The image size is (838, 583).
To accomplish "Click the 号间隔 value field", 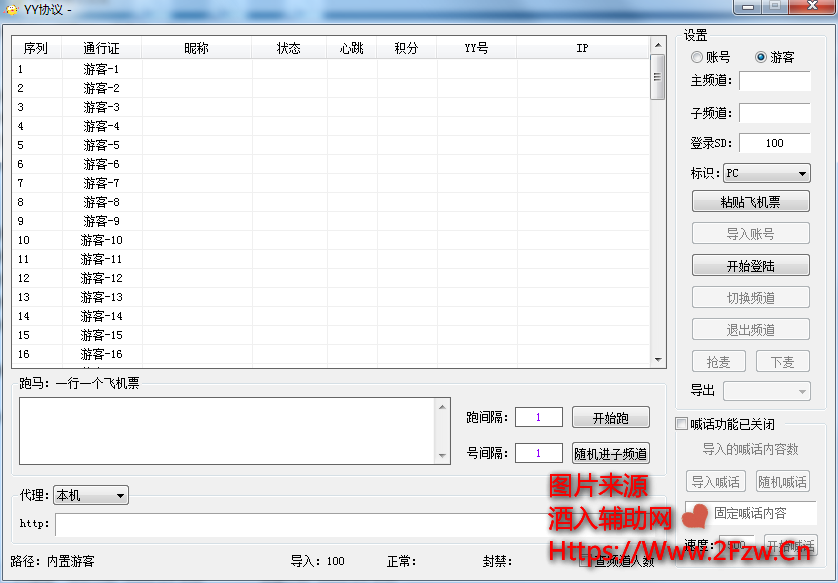I will (539, 453).
